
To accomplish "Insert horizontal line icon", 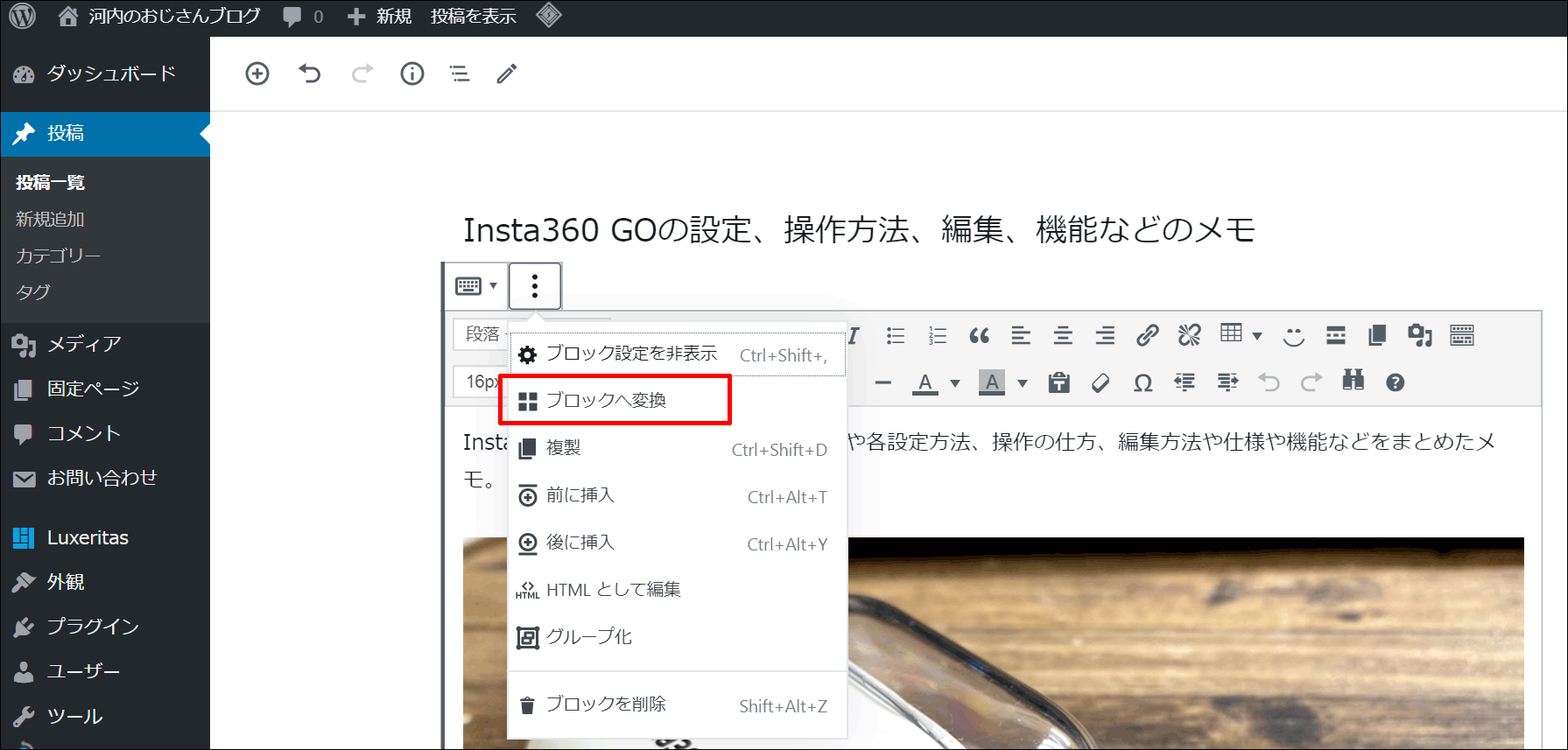I will [883, 382].
